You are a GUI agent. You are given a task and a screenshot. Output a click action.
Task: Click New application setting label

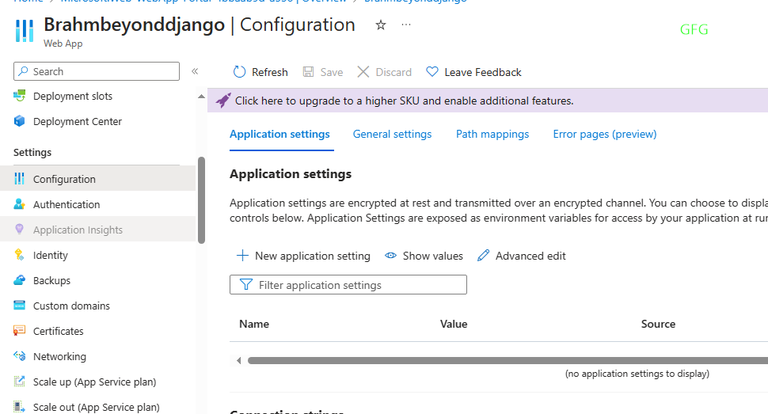click(x=312, y=256)
